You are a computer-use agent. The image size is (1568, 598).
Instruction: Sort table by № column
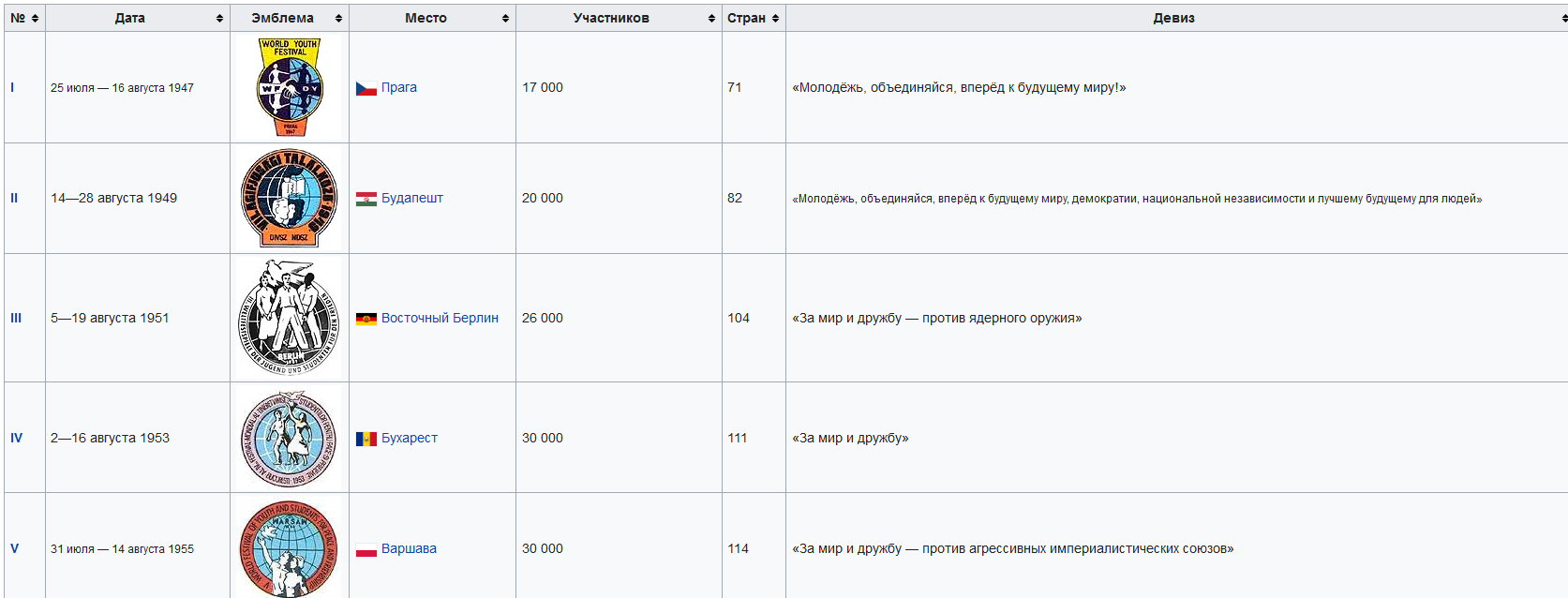click(24, 18)
